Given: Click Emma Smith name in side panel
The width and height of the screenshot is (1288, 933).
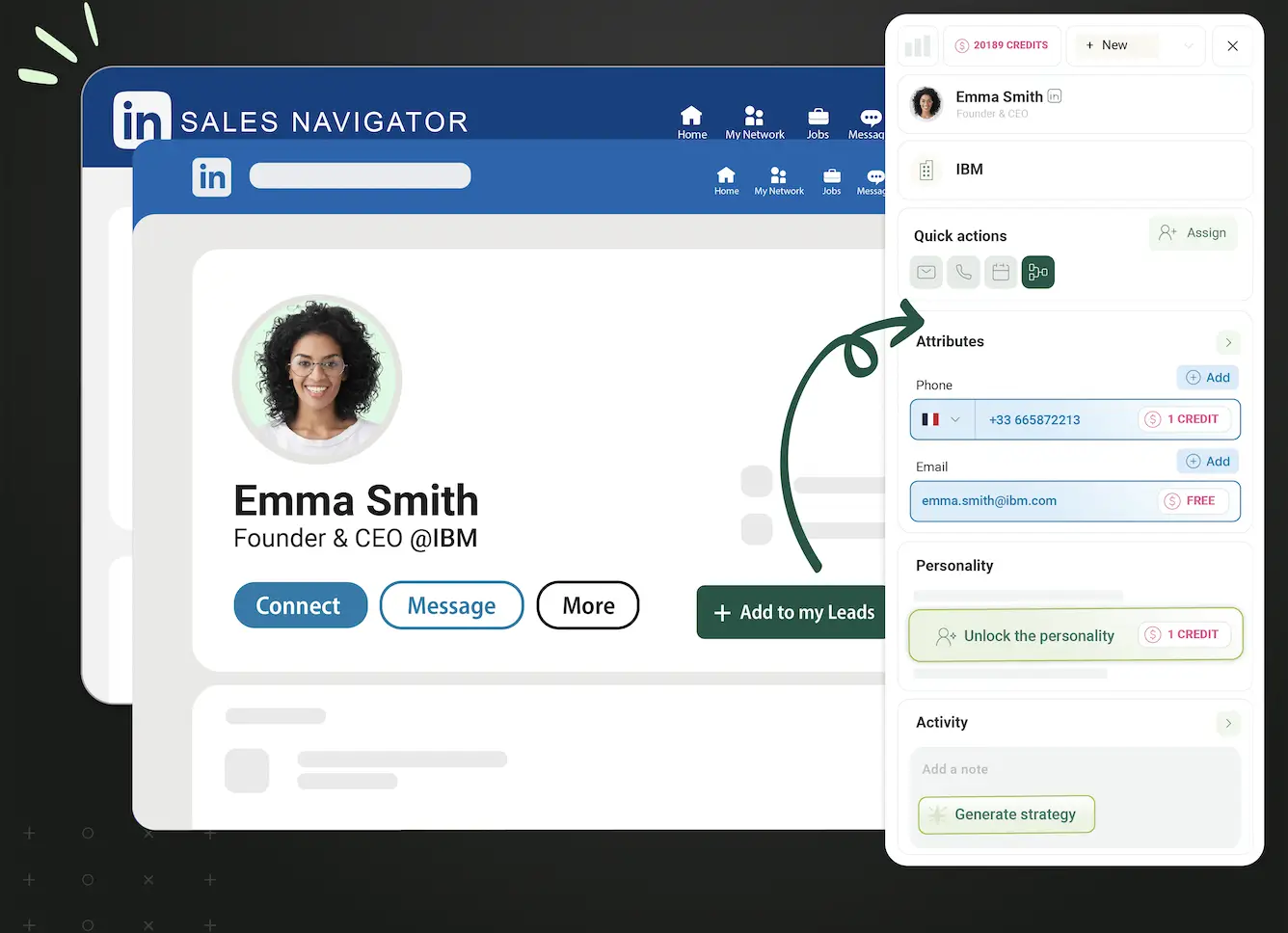Looking at the screenshot, I should (999, 96).
